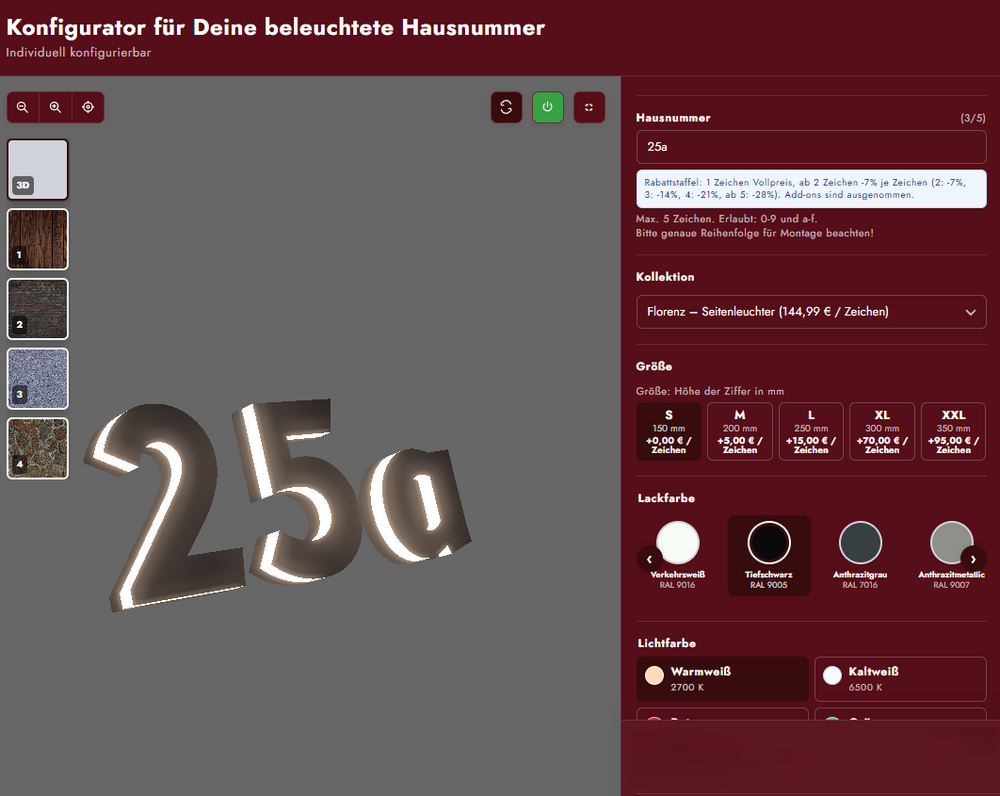The image size is (1000, 796).
Task: Choose natural stone background thumbnail 4
Action: pyautogui.click(x=38, y=448)
